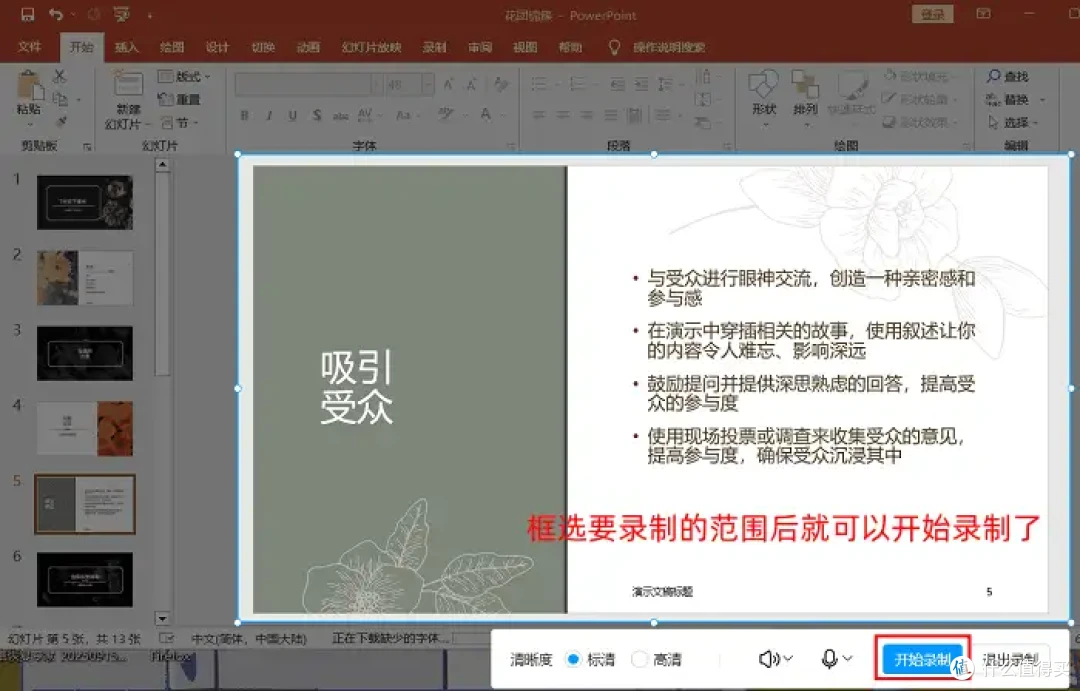The width and height of the screenshot is (1080, 691).
Task: Click the Cut scissors icon
Action: click(x=60, y=76)
